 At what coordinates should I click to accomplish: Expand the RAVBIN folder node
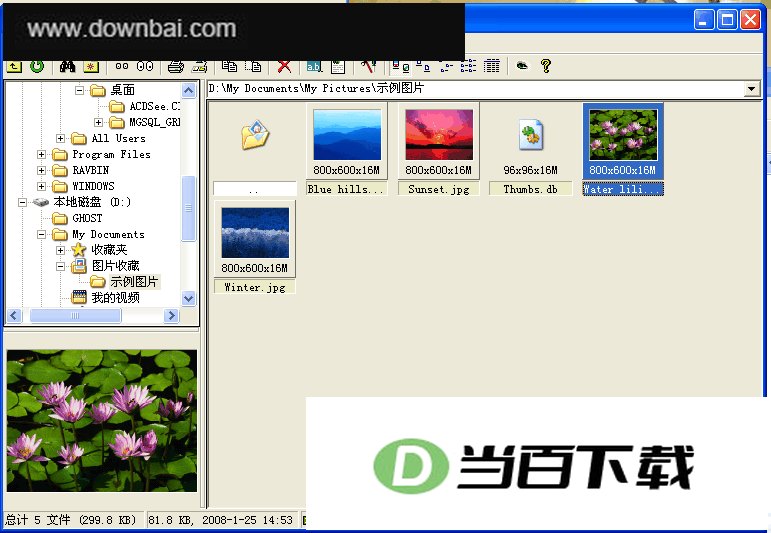(x=41, y=170)
